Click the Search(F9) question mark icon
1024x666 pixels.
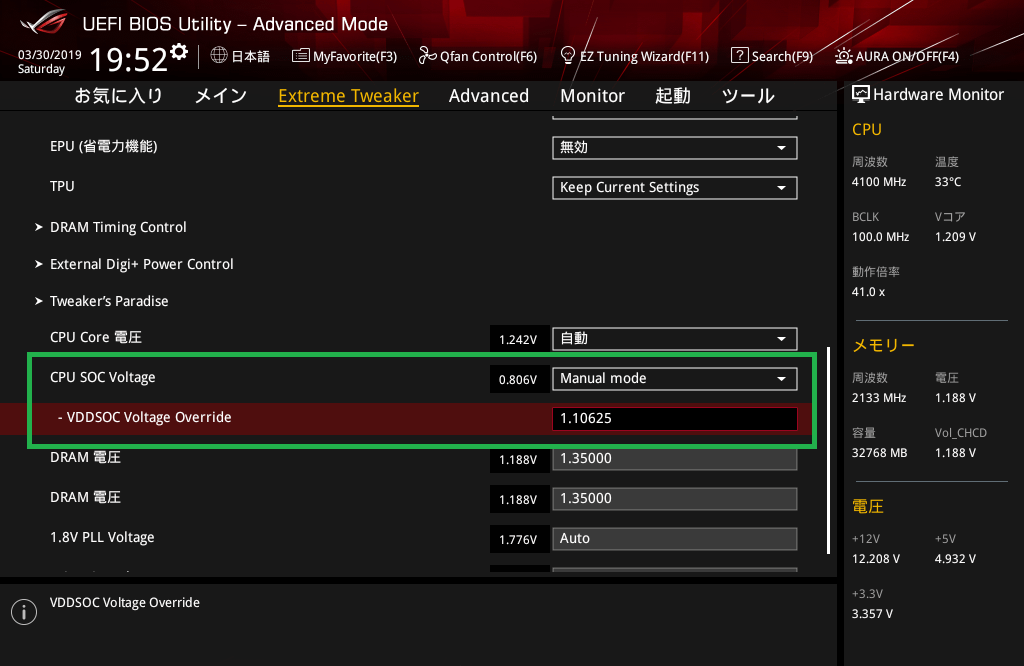(740, 56)
